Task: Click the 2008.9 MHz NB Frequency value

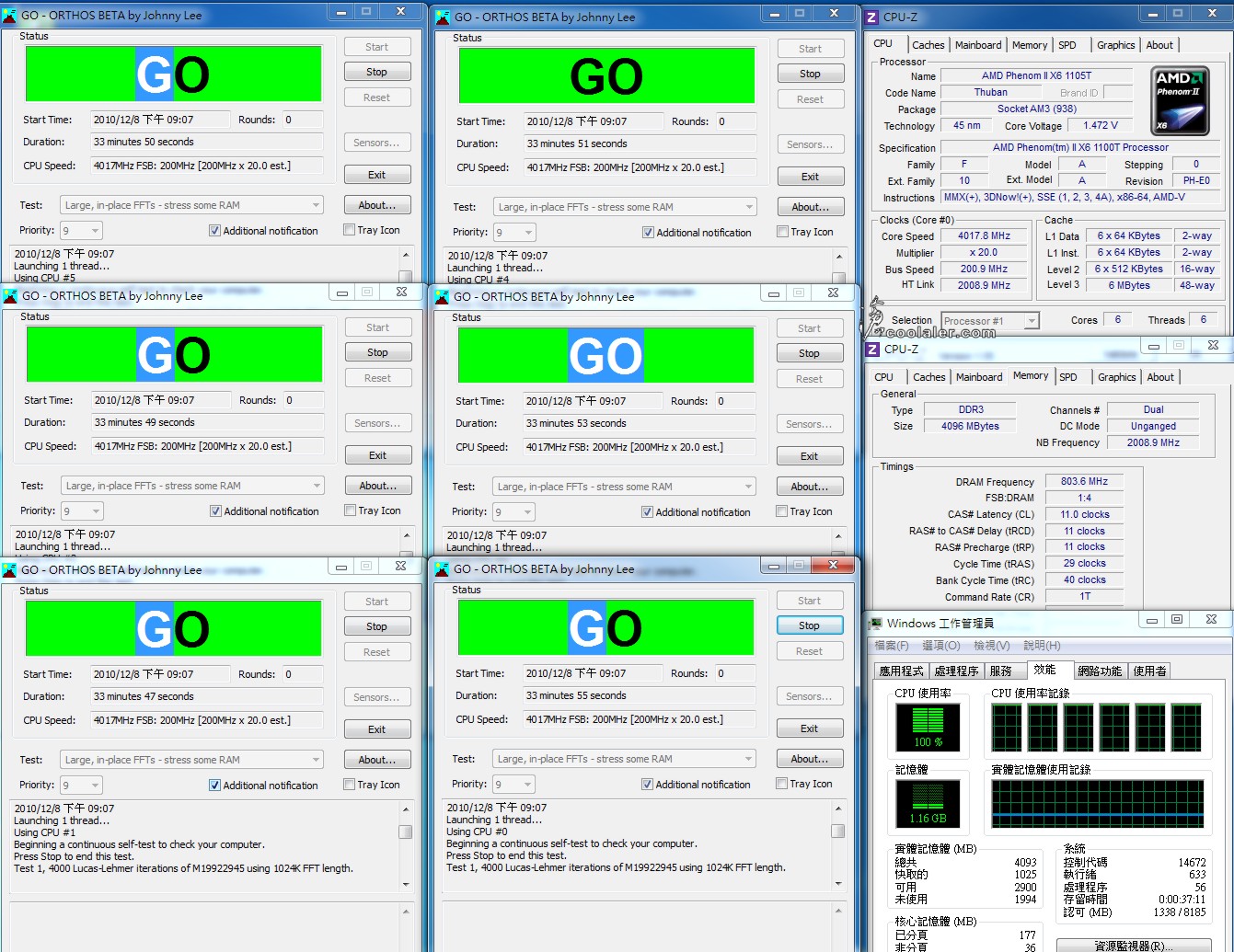Action: pos(1153,442)
